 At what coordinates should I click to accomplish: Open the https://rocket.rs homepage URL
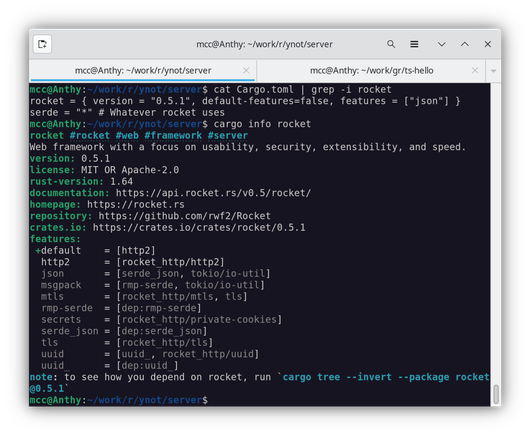136,204
